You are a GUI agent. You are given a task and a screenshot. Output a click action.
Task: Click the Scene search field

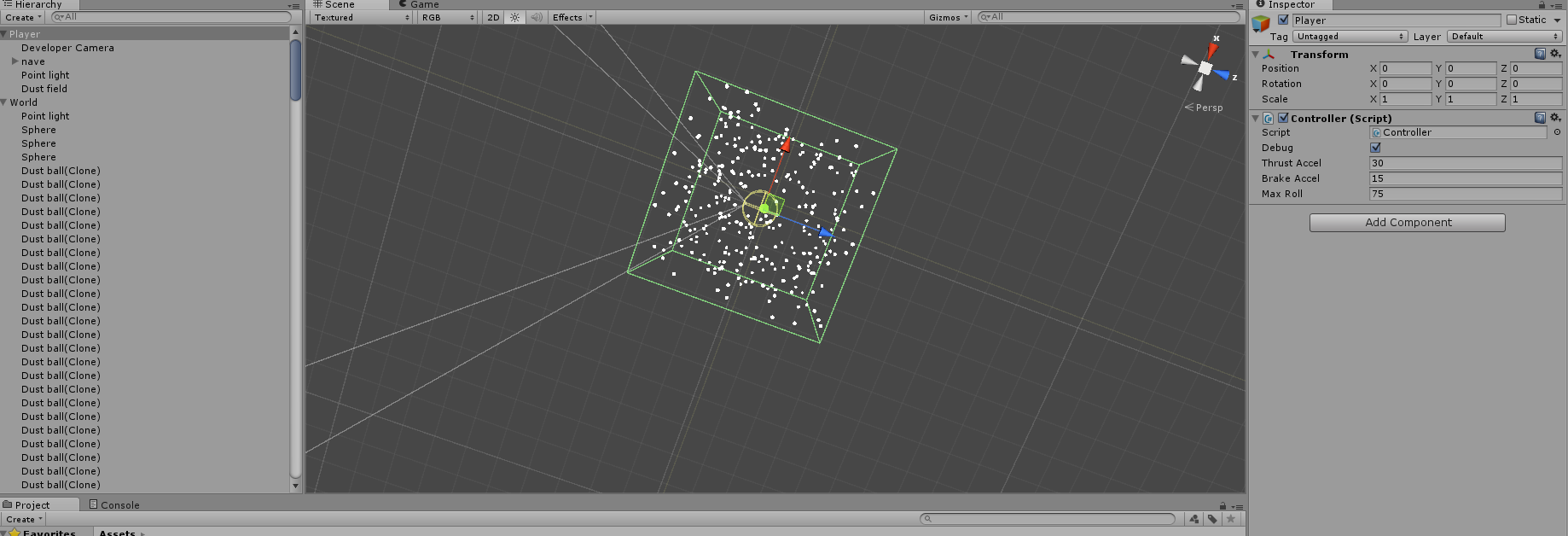1109,17
